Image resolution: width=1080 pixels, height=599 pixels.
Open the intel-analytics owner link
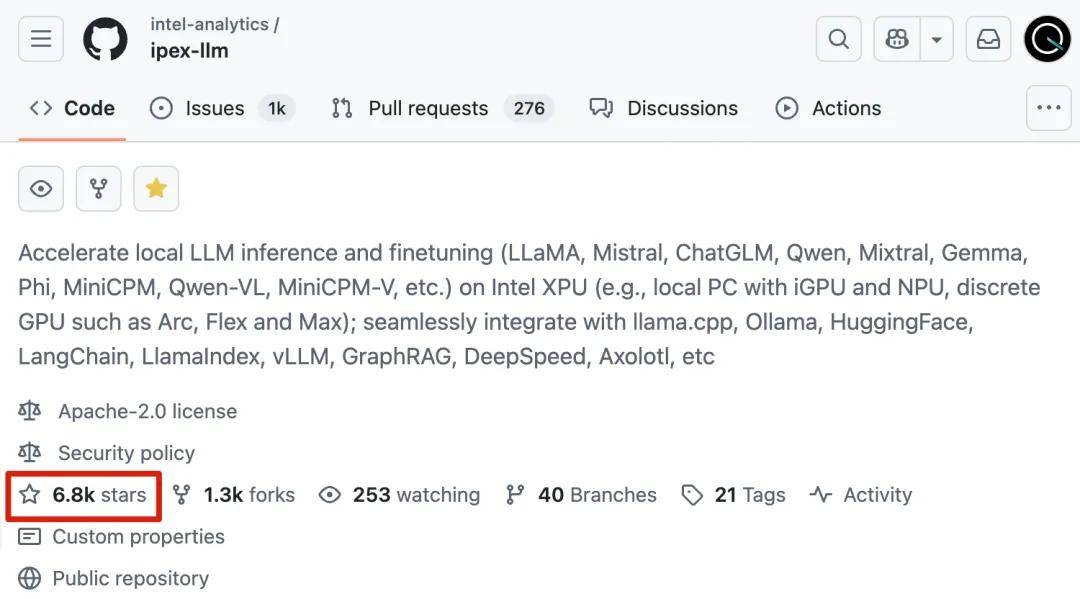[x=209, y=24]
